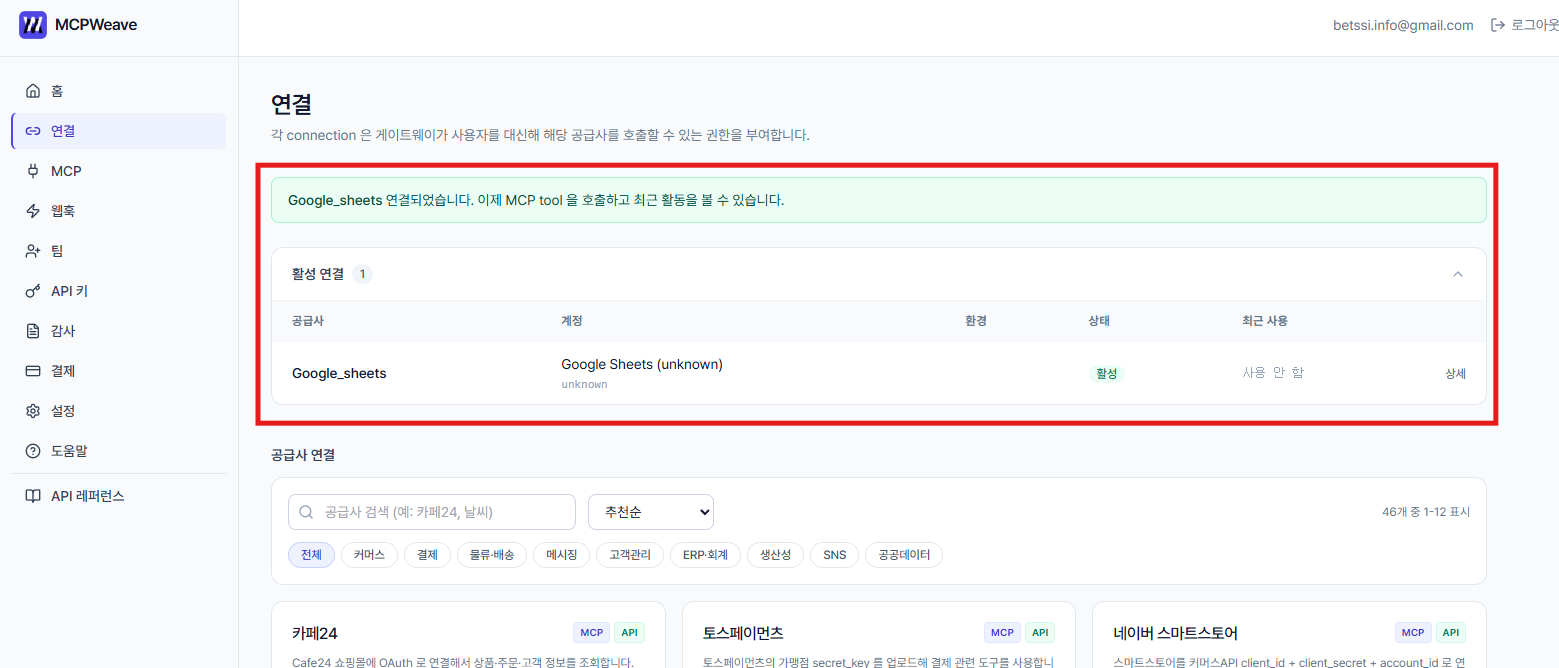1559x668 pixels.
Task: Select the 생산성 category filter
Action: pos(775,555)
